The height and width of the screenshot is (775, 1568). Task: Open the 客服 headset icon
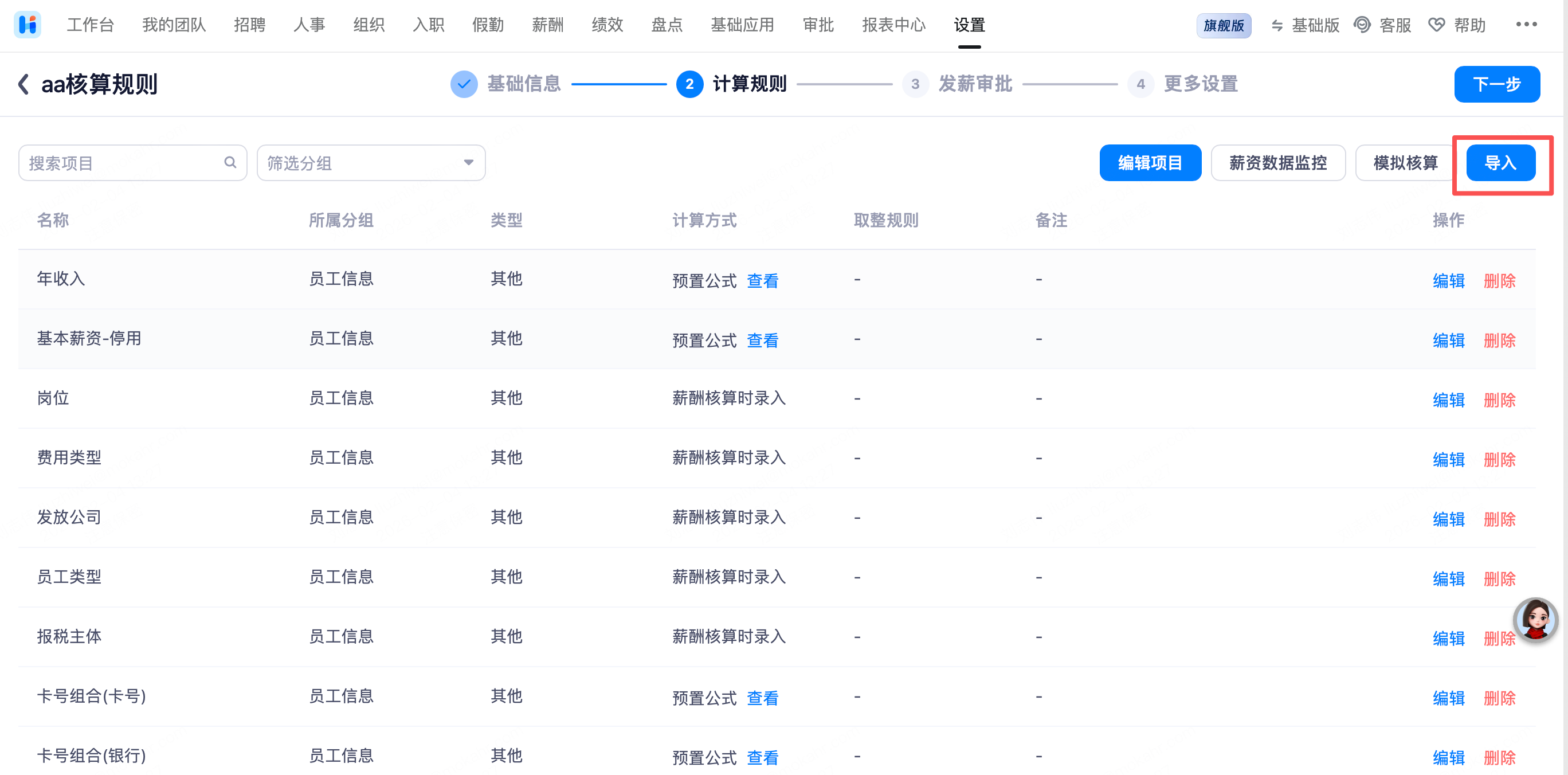[1362, 25]
